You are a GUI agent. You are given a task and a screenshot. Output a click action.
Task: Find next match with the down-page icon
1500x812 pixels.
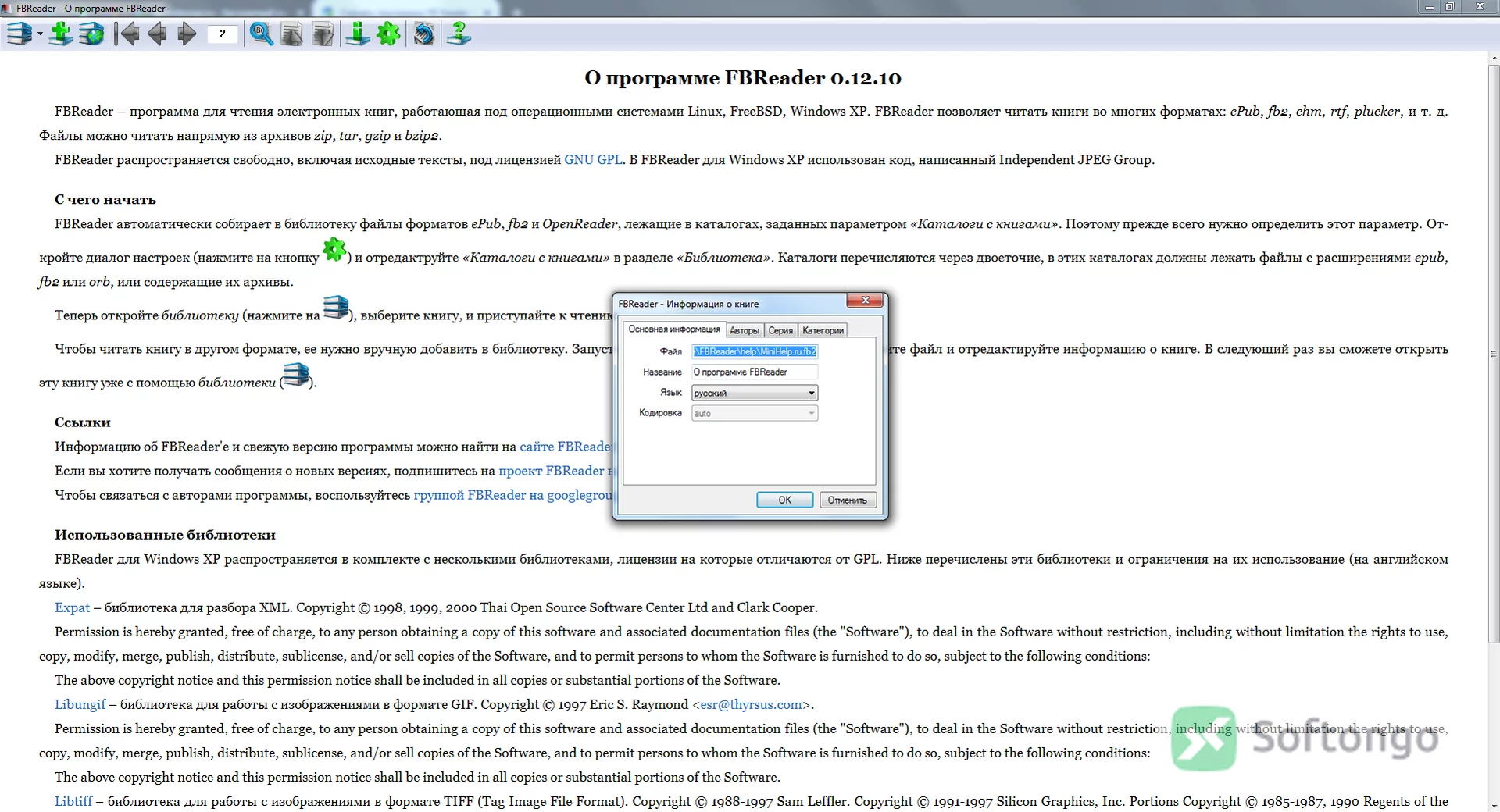(322, 34)
